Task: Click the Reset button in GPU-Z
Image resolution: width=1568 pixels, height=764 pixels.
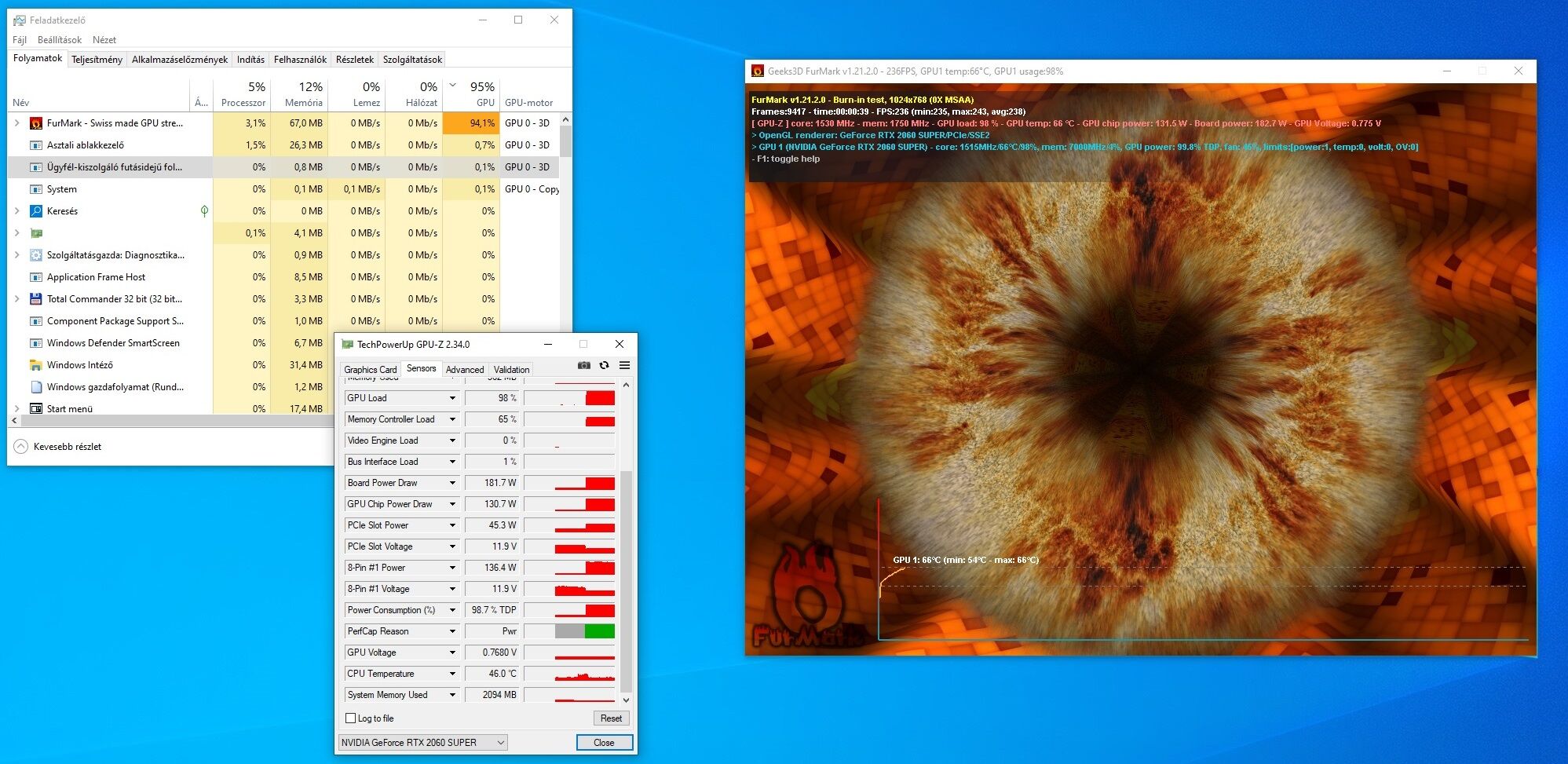Action: pyautogui.click(x=611, y=718)
